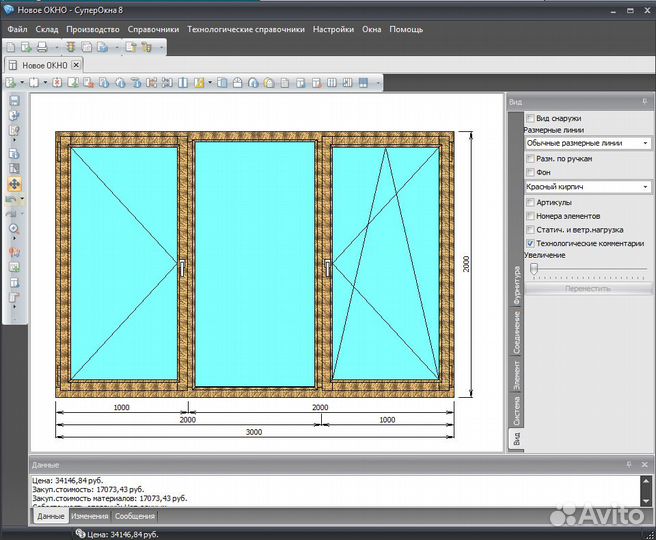656x540 pixels.
Task: Click the new document icon in the top toolbar
Action: [x=11, y=47]
